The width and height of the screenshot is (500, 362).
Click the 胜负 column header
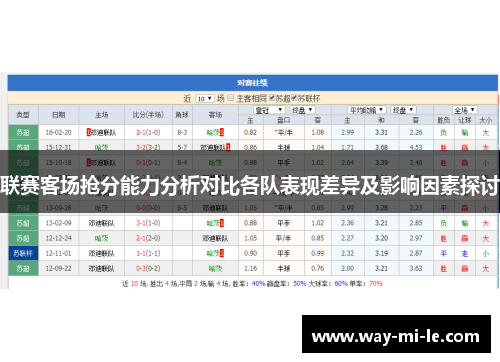click(444, 120)
